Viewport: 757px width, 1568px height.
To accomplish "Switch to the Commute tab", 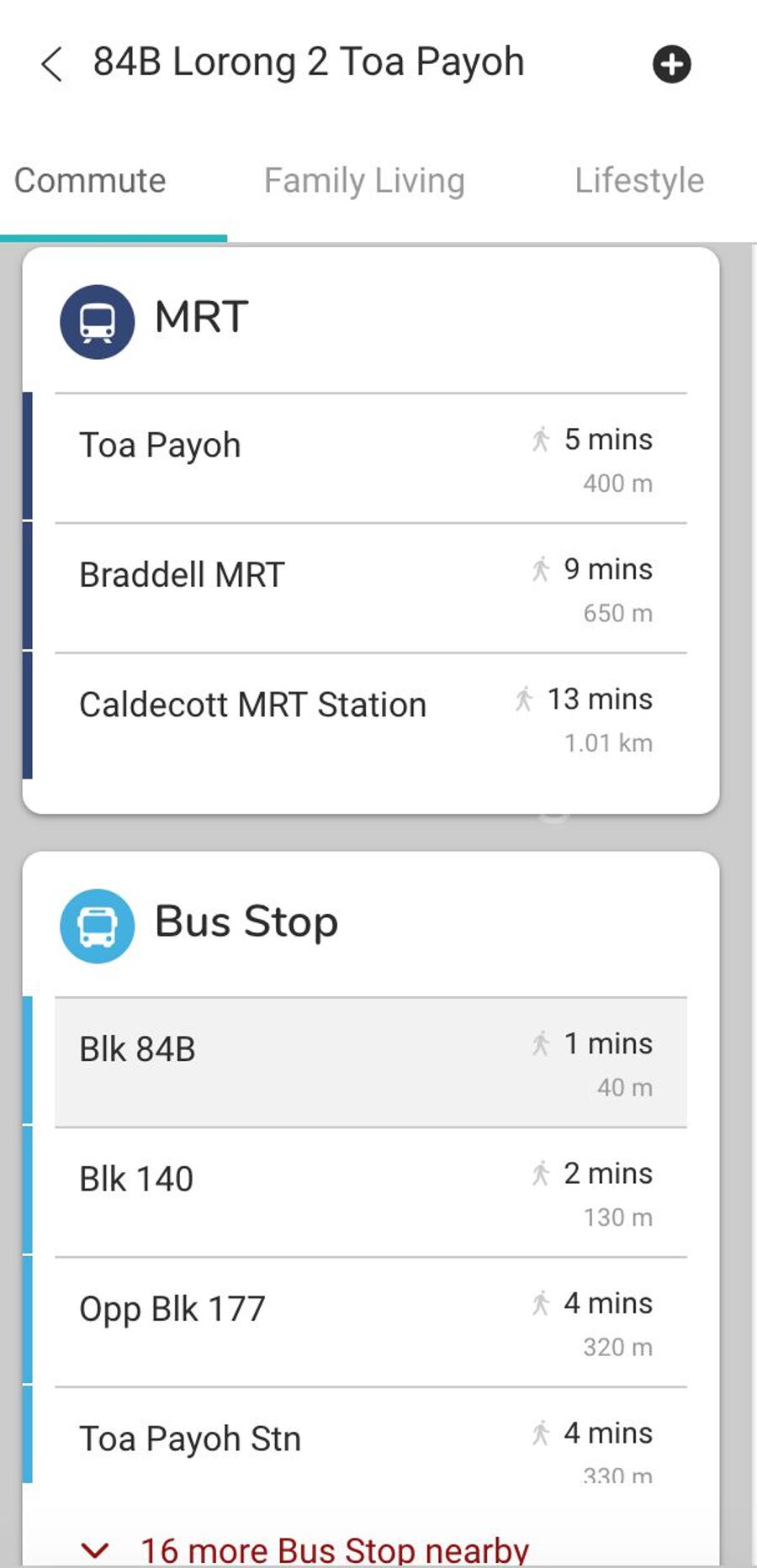I will click(90, 181).
